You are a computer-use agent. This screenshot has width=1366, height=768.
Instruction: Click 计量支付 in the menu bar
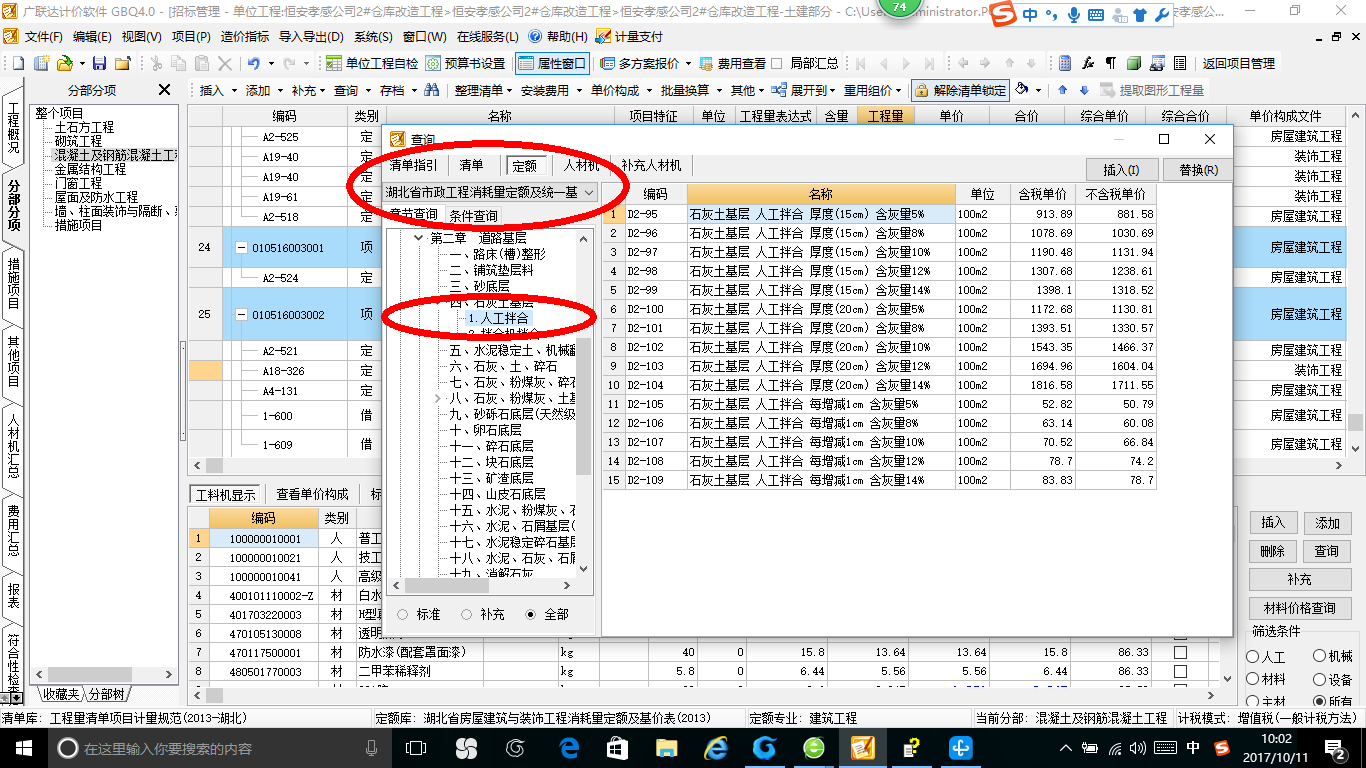[629, 36]
